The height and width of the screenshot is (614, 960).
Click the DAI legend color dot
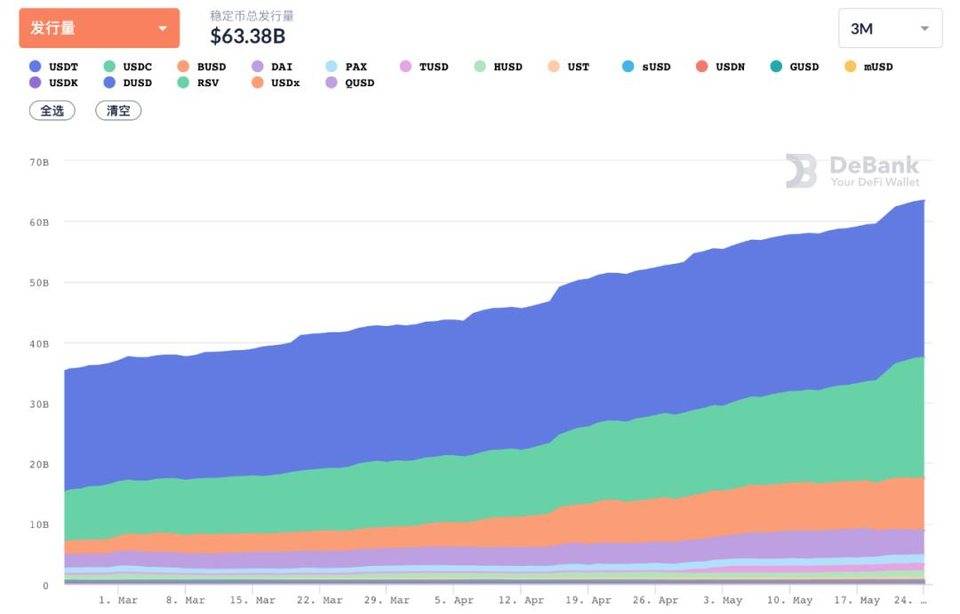click(257, 67)
